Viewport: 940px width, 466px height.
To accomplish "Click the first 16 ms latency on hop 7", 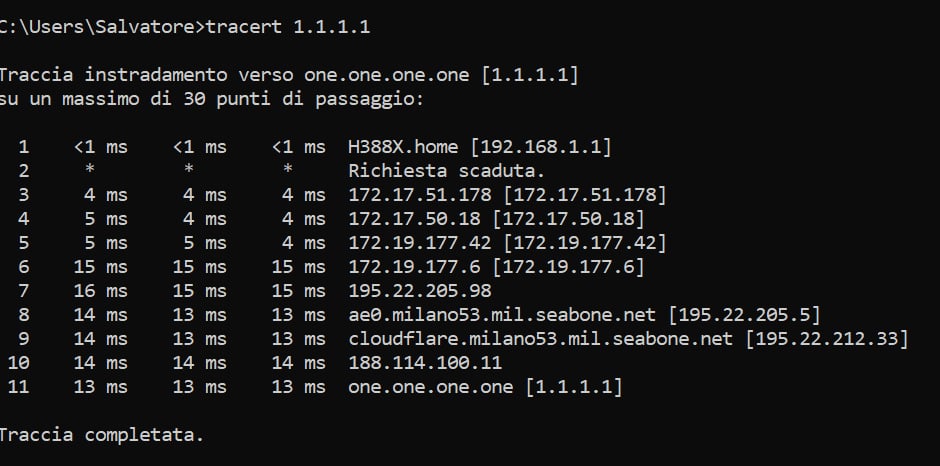I will [x=100, y=291].
